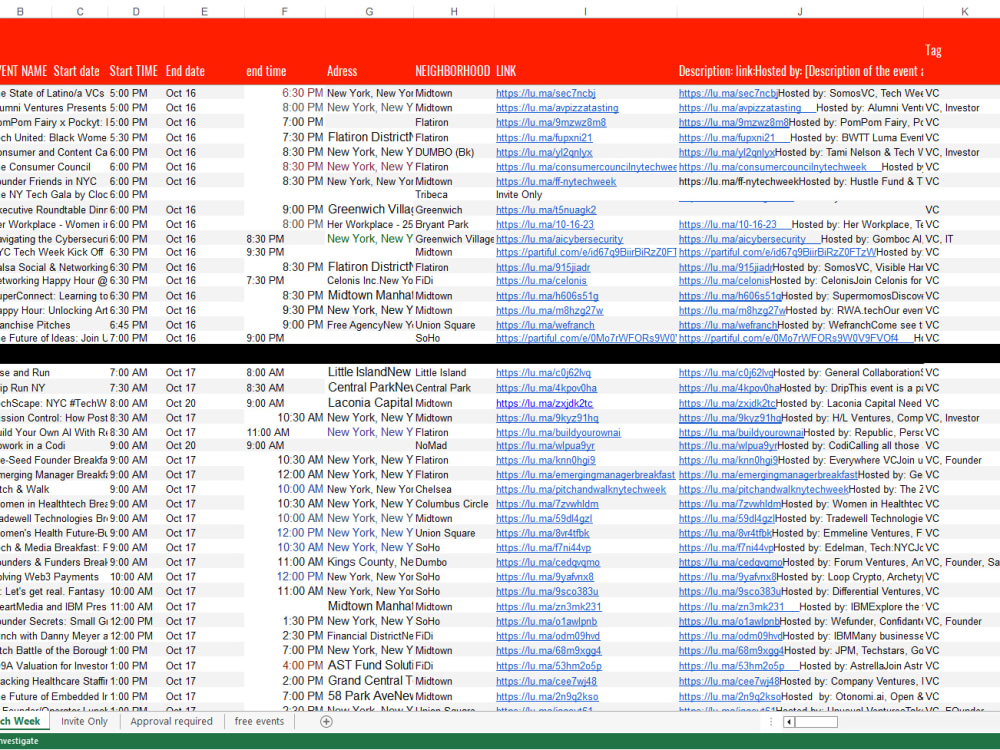Viewport: 1000px width, 750px height.
Task: Select the 'VC, IT' tag cell
Action: [x=939, y=239]
